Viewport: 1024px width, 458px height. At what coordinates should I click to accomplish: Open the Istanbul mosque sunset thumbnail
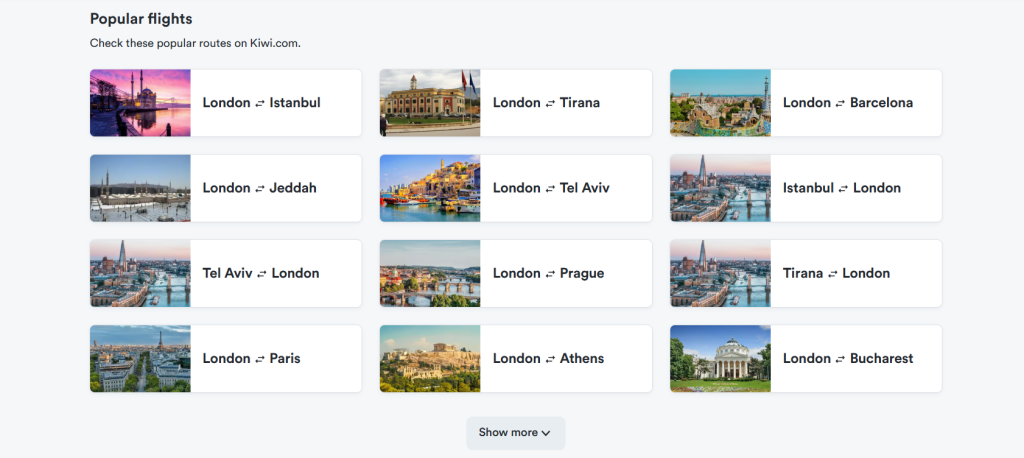pos(140,103)
